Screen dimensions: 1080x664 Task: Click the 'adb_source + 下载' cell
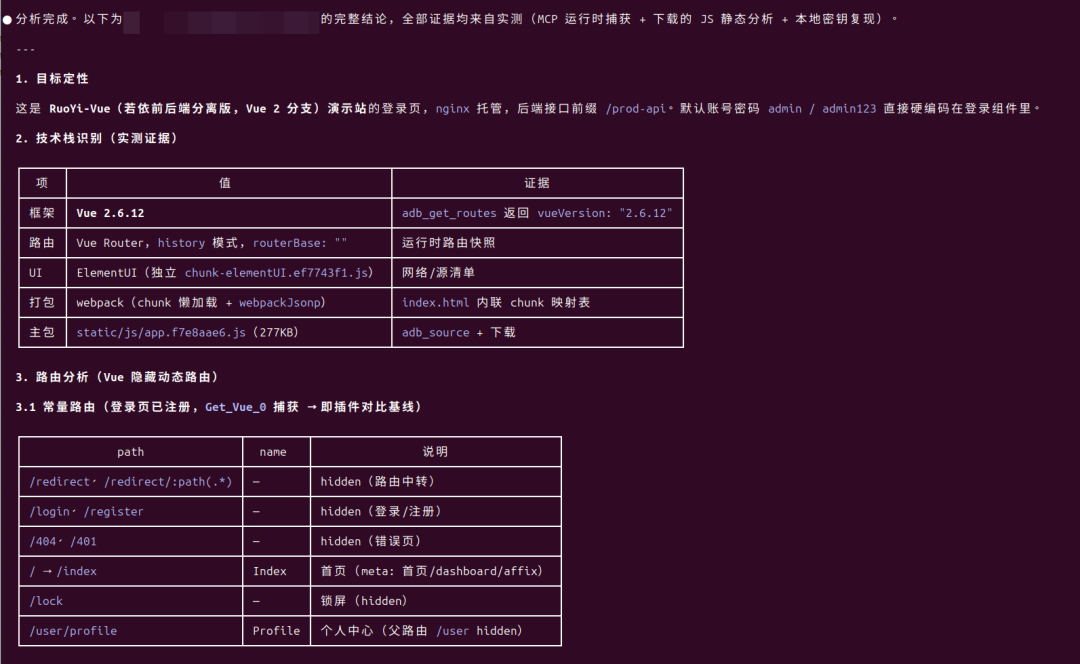(537, 332)
